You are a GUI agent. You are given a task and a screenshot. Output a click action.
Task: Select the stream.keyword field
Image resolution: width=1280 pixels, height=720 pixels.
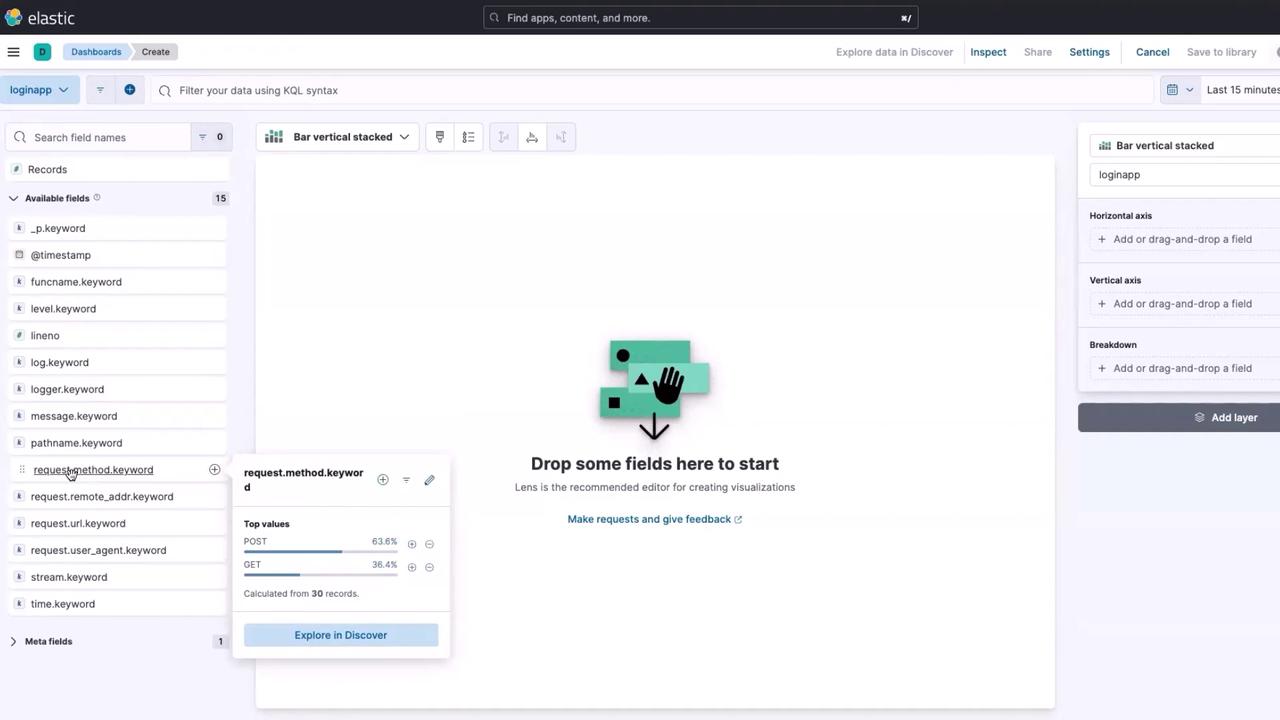click(x=118, y=577)
